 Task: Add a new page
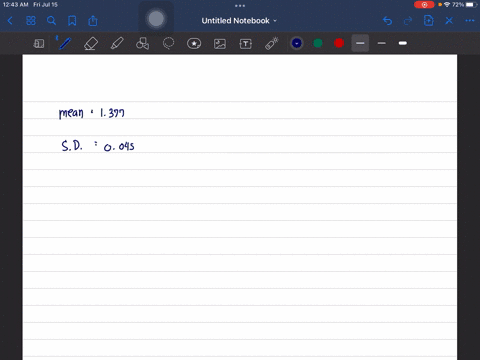pos(428,21)
